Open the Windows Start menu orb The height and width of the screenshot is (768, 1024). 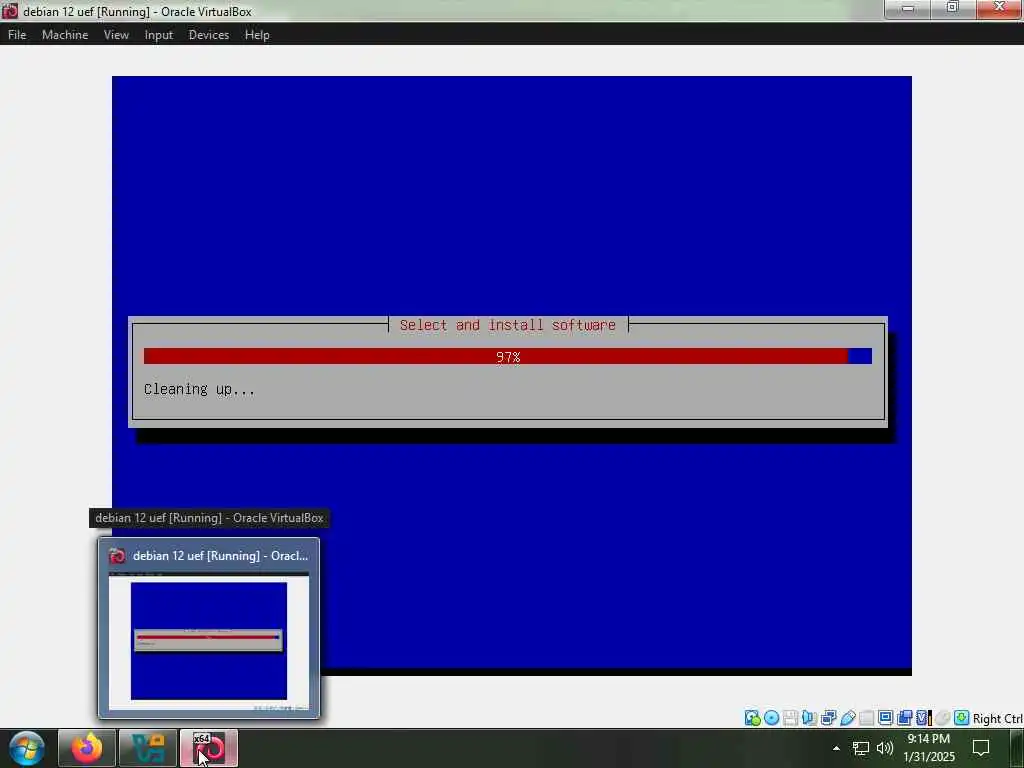point(27,748)
